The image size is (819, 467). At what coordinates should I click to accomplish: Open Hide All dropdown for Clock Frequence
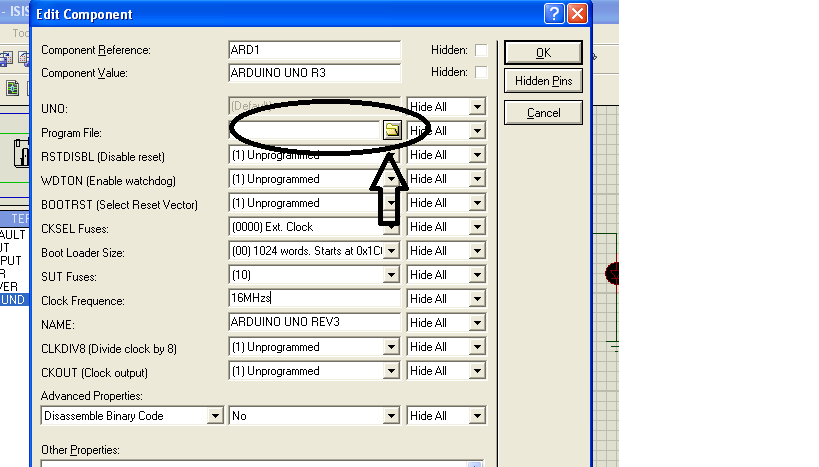coord(477,299)
